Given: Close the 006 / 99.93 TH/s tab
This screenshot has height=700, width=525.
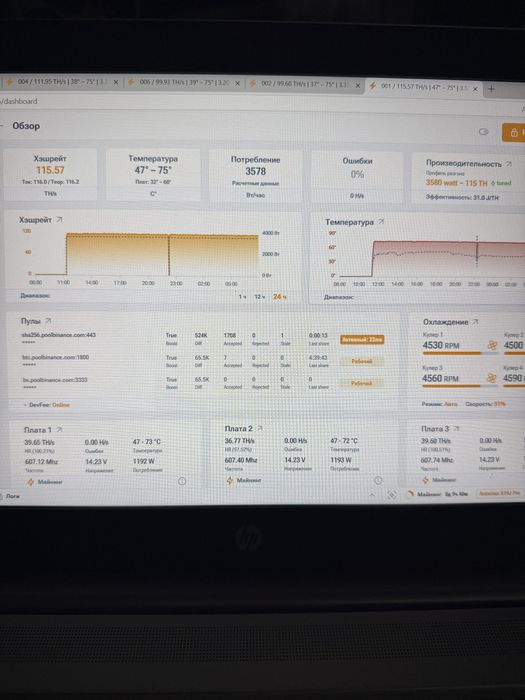Looking at the screenshot, I should coord(237,83).
